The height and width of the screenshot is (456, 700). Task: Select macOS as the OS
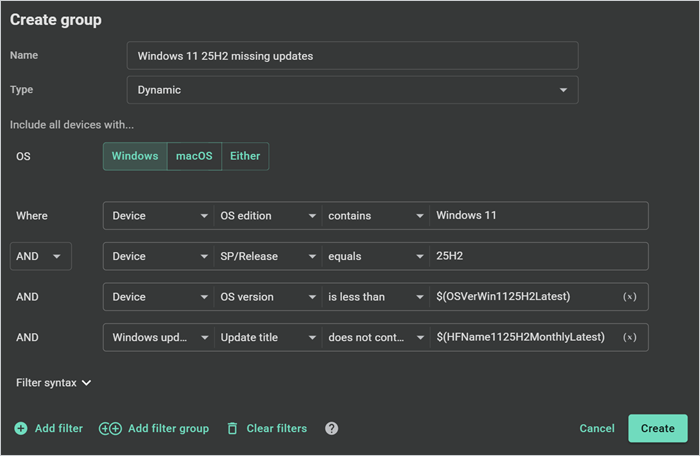tap(194, 156)
